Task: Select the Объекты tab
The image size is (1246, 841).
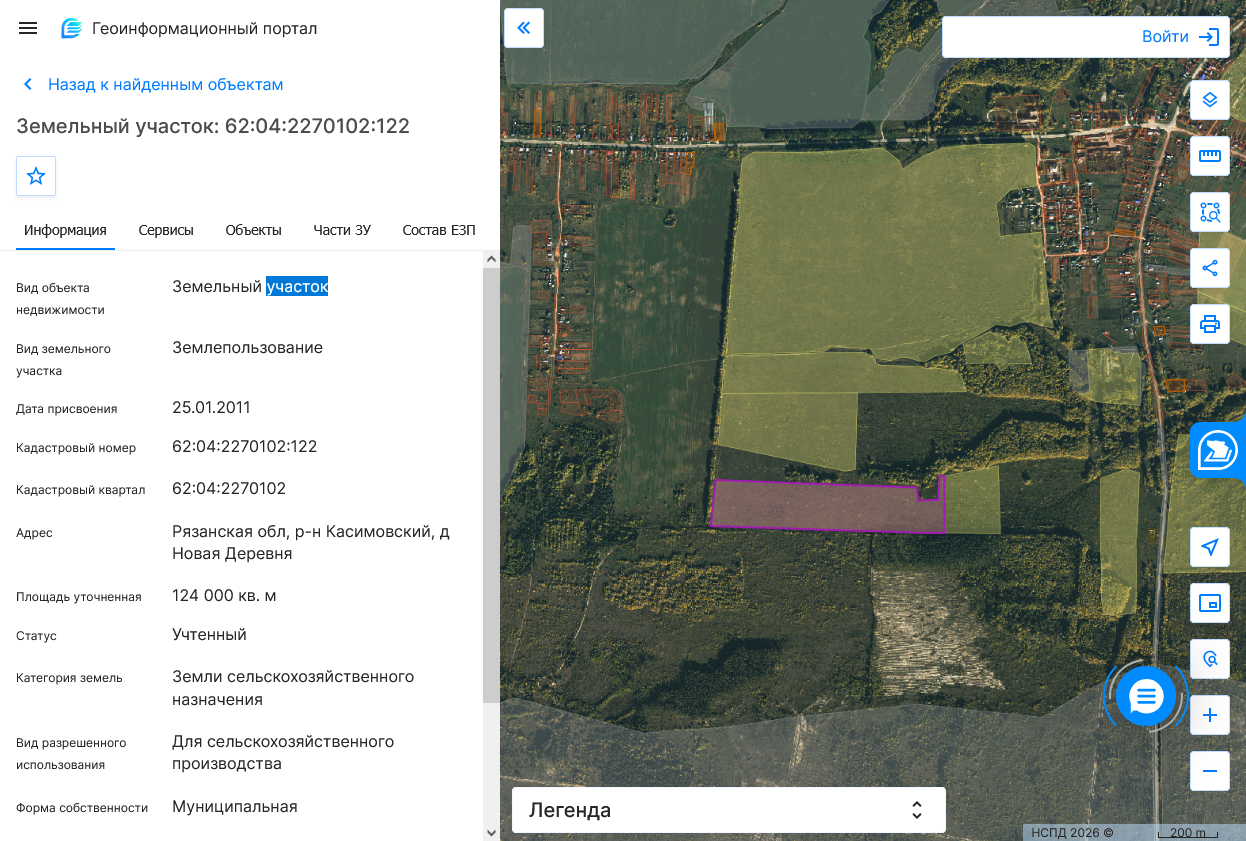Action: tap(253, 230)
